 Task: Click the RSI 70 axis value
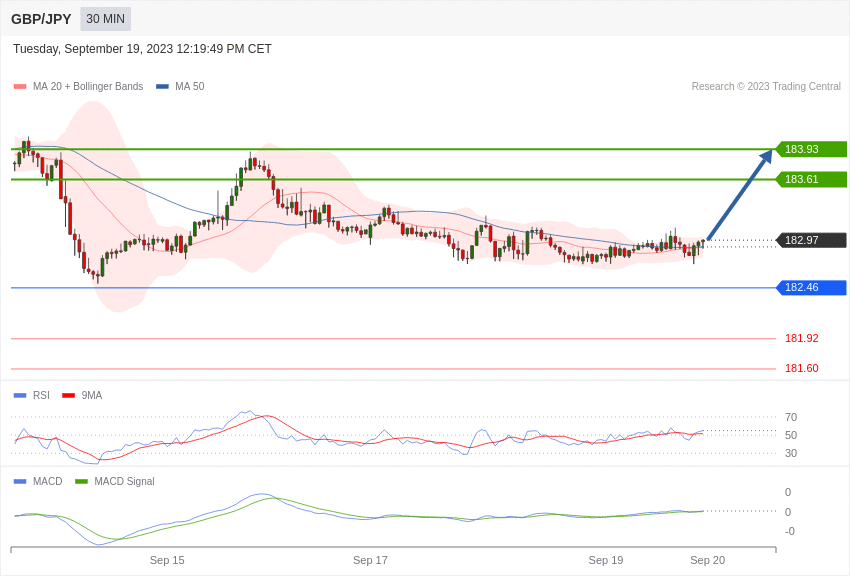791,417
